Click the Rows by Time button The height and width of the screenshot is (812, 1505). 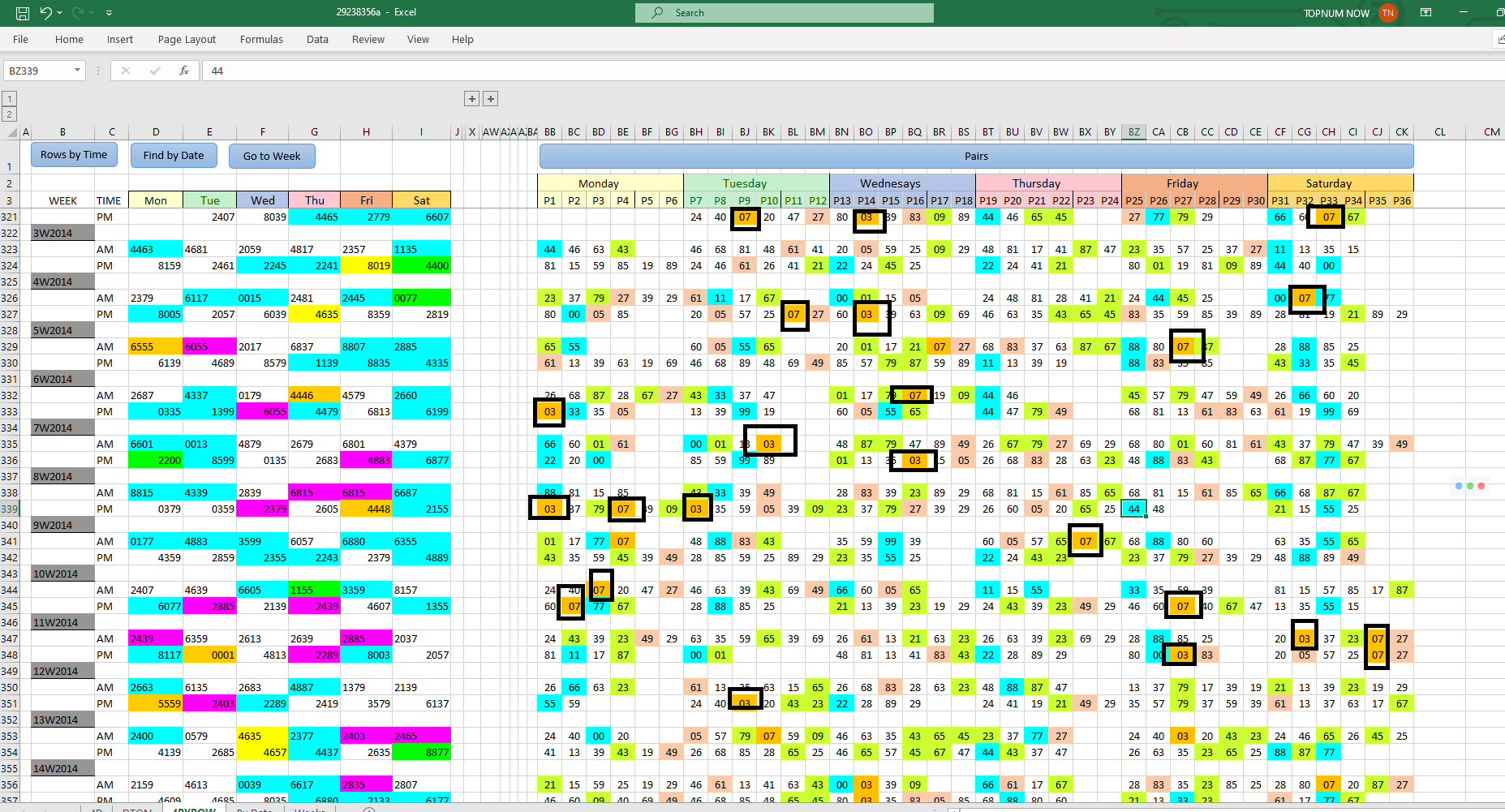[74, 155]
